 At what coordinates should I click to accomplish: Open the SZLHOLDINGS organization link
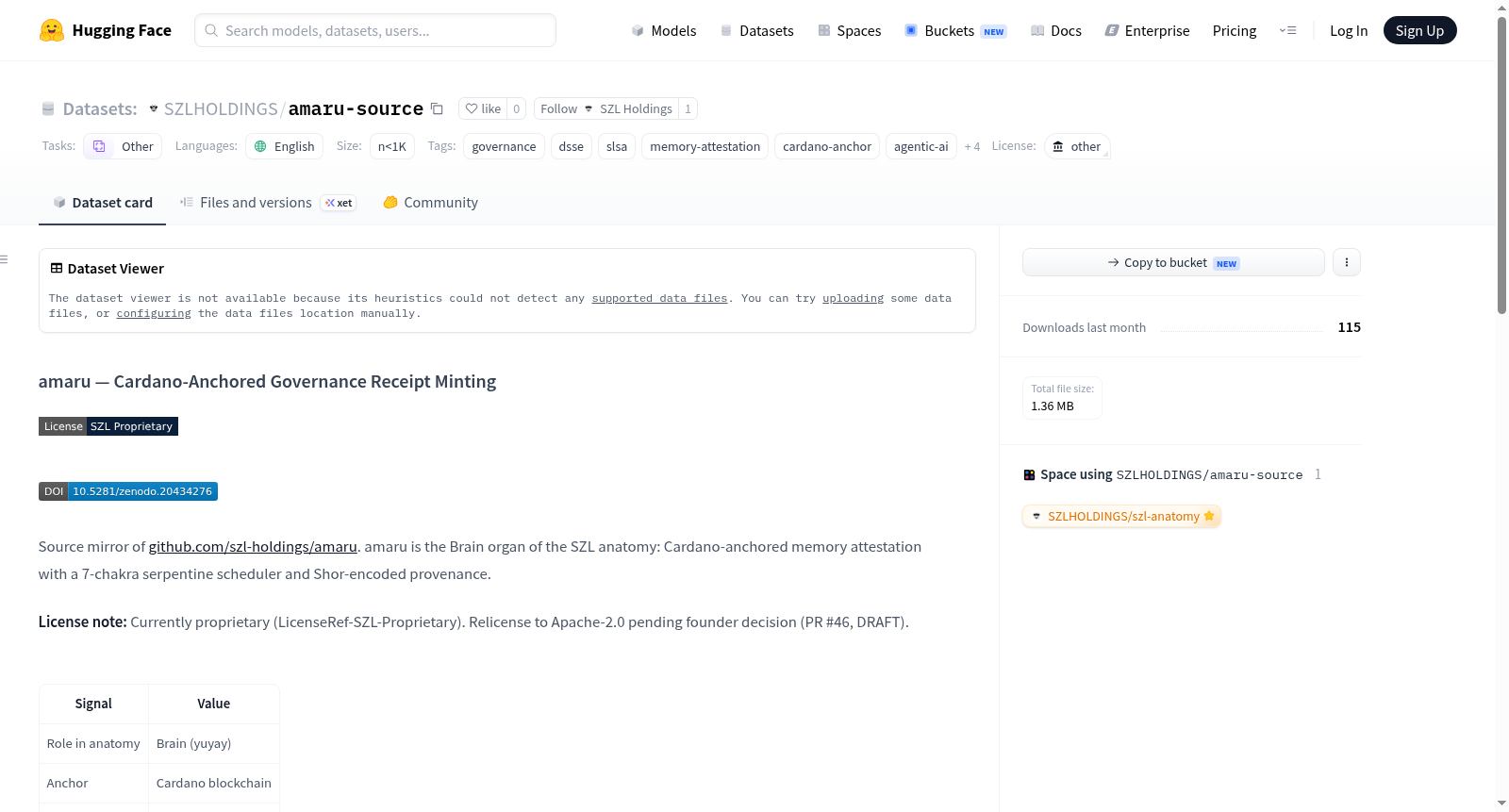click(221, 109)
